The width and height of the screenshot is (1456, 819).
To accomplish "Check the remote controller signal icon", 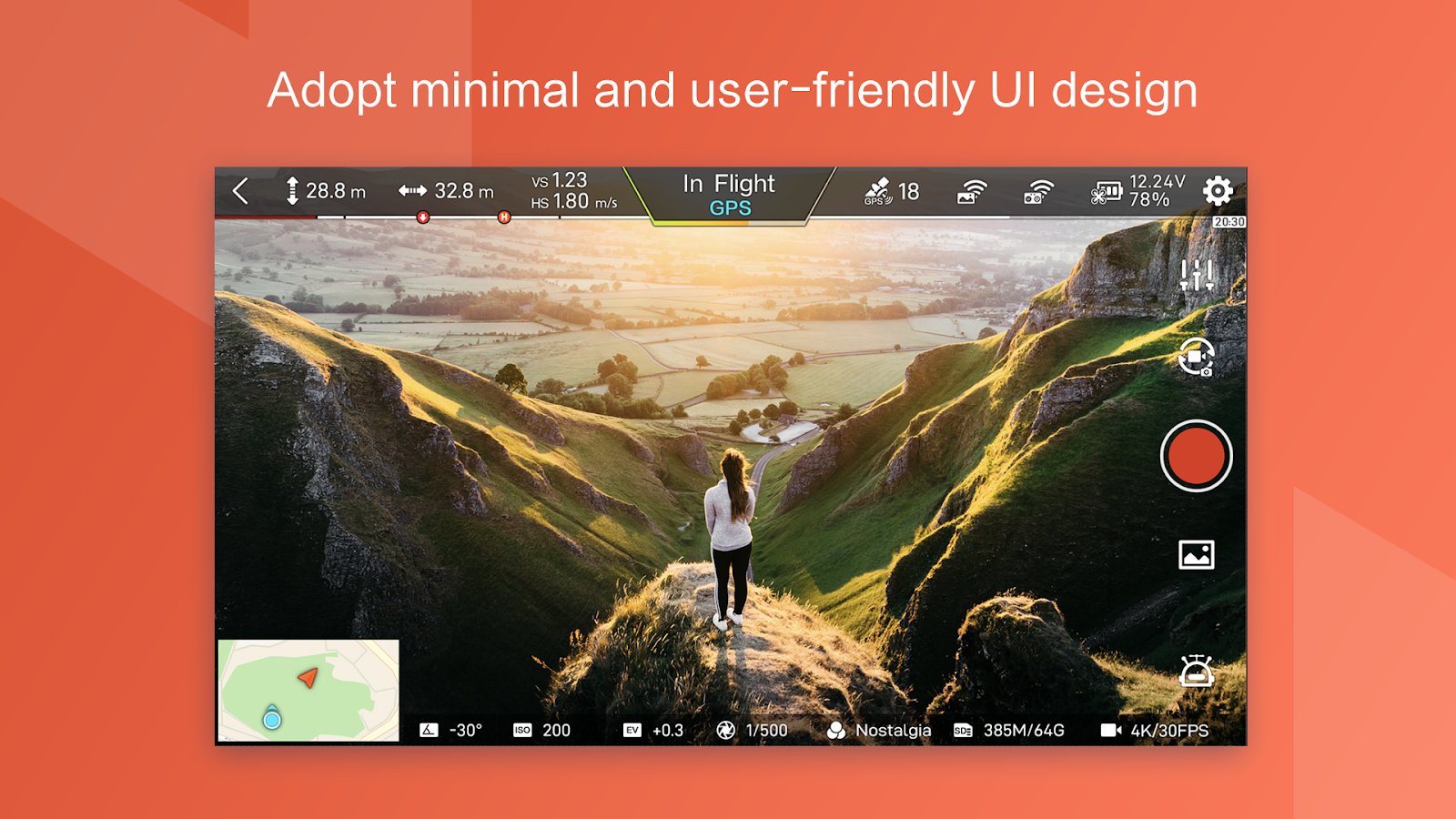I will coord(1038,191).
